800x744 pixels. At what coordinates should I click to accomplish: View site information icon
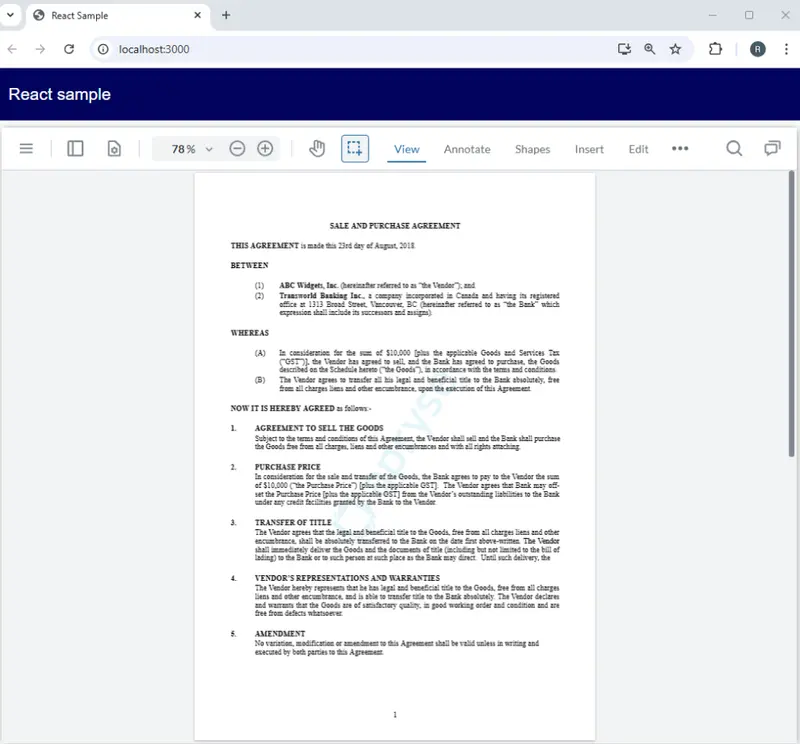[104, 49]
